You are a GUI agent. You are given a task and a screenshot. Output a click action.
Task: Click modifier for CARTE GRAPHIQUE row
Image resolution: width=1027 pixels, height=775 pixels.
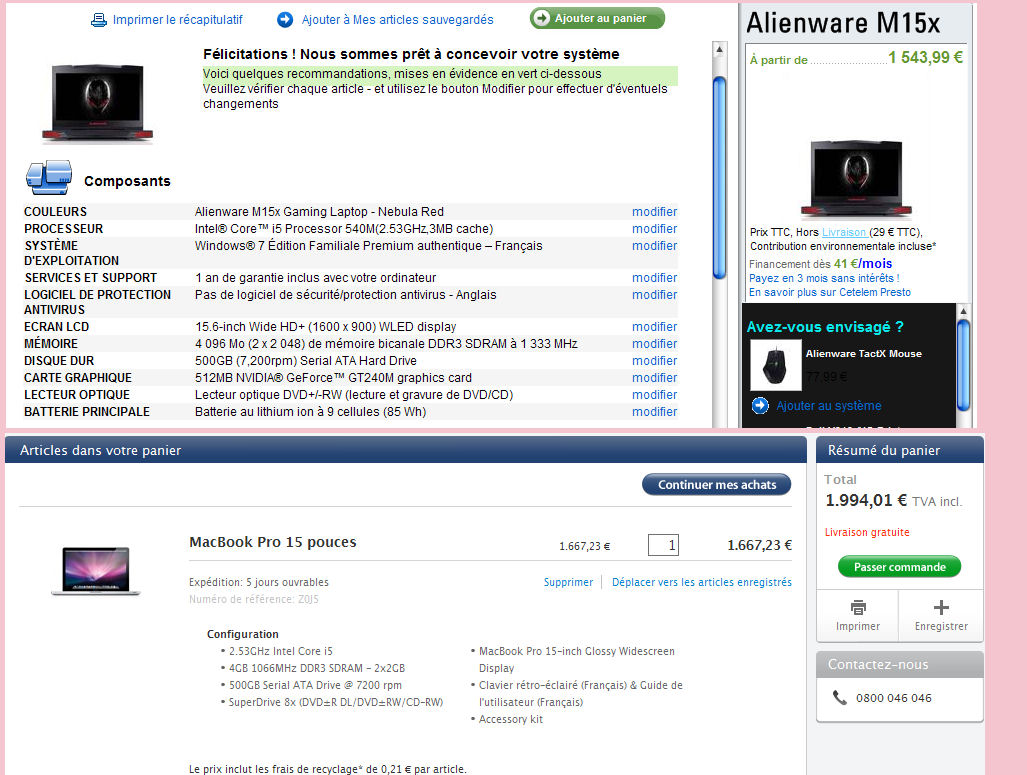pos(654,378)
